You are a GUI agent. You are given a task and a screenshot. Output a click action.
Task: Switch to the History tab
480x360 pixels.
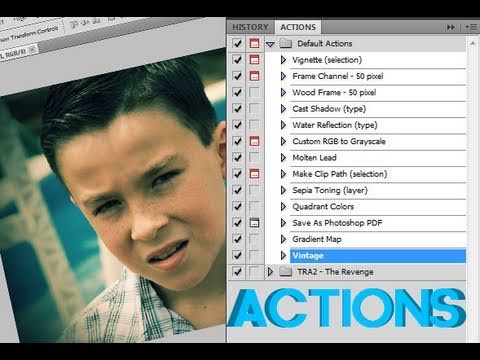pos(250,27)
